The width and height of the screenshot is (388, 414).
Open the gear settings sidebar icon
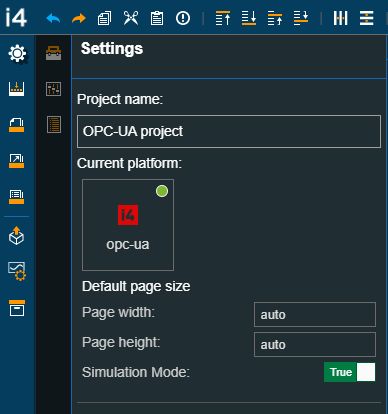coord(17,53)
